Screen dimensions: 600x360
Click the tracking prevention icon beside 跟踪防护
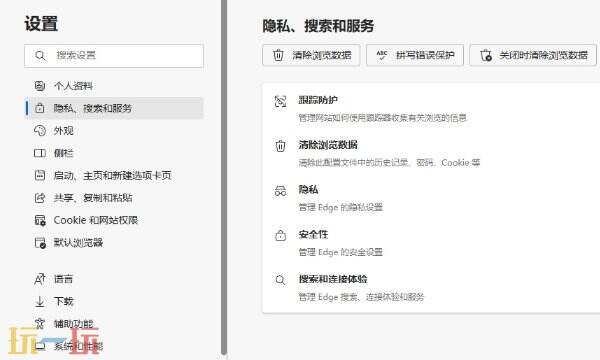click(280, 101)
